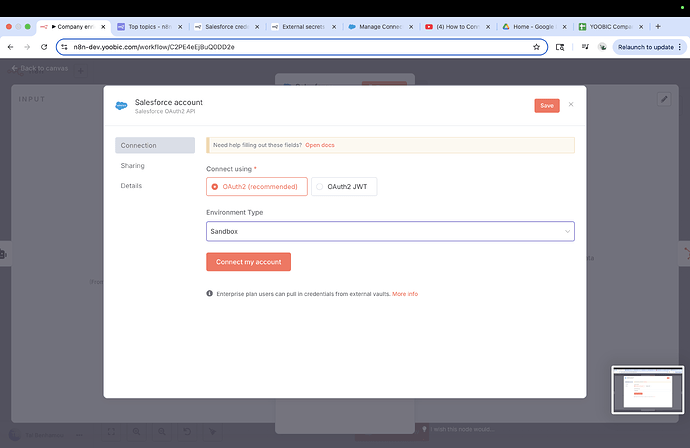
Task: Select OAuth2 (recommended) radio option
Action: (x=257, y=187)
